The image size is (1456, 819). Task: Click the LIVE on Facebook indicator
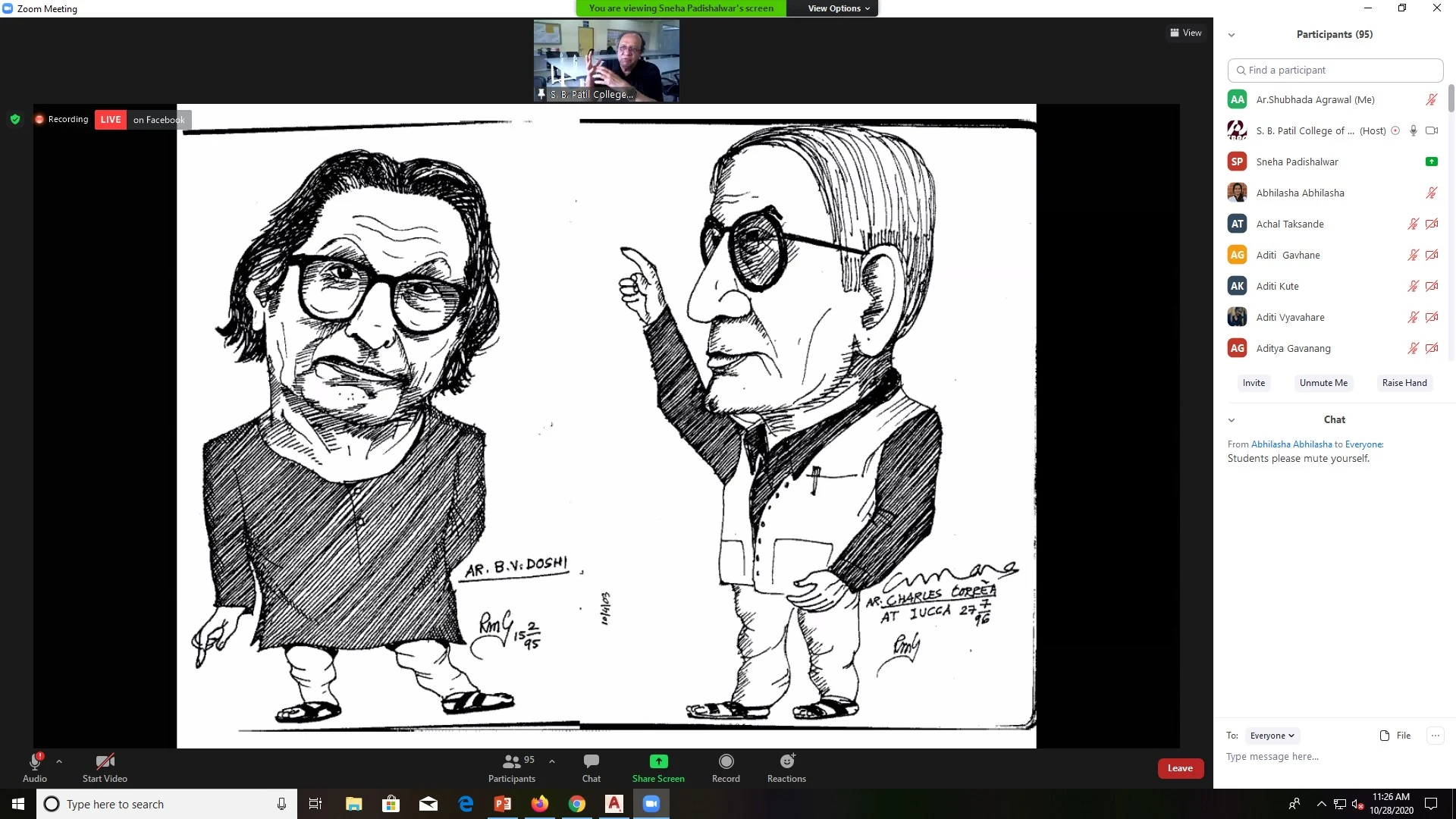pyautogui.click(x=143, y=120)
